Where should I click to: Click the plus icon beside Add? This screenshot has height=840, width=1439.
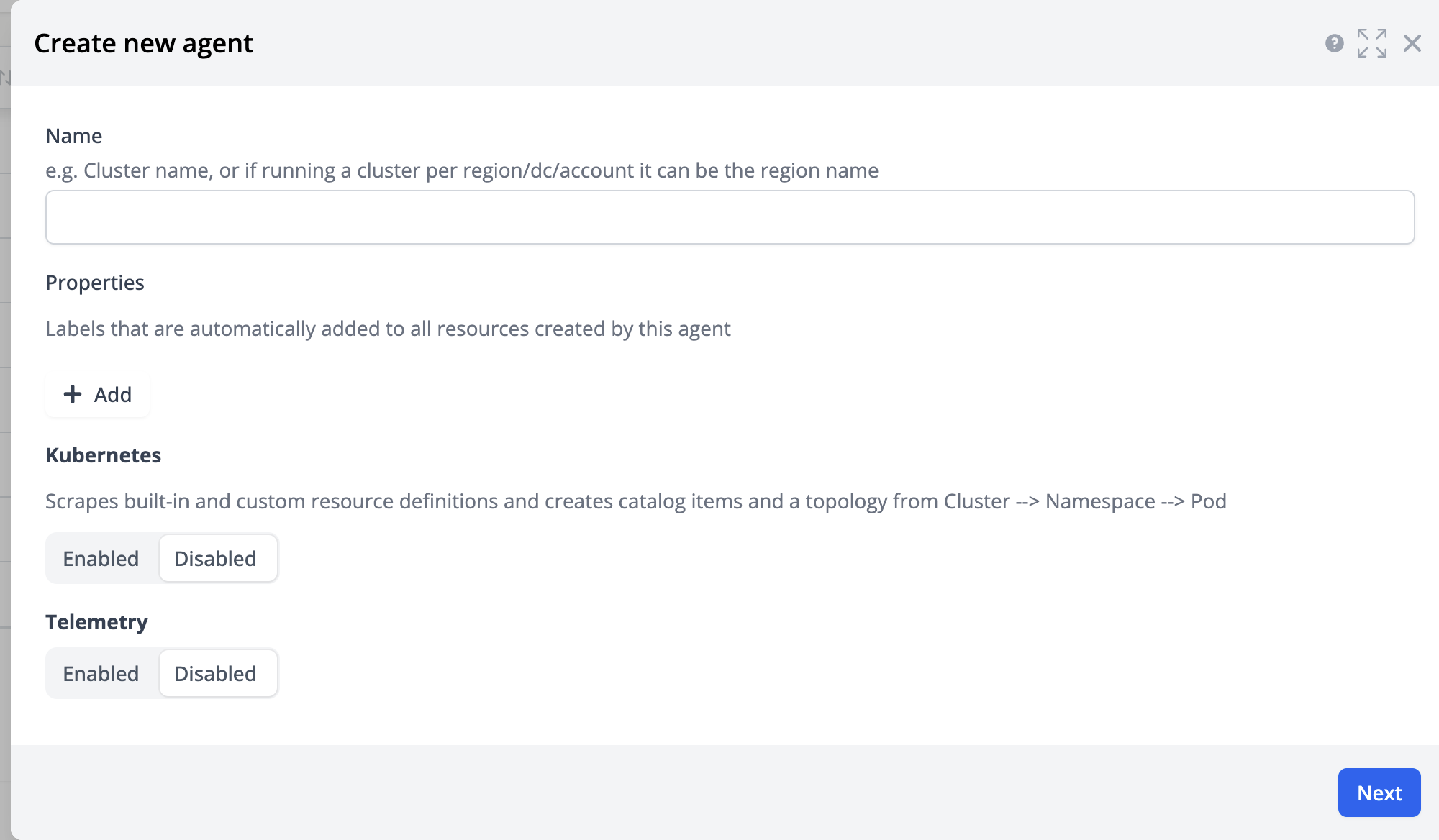pyautogui.click(x=73, y=394)
